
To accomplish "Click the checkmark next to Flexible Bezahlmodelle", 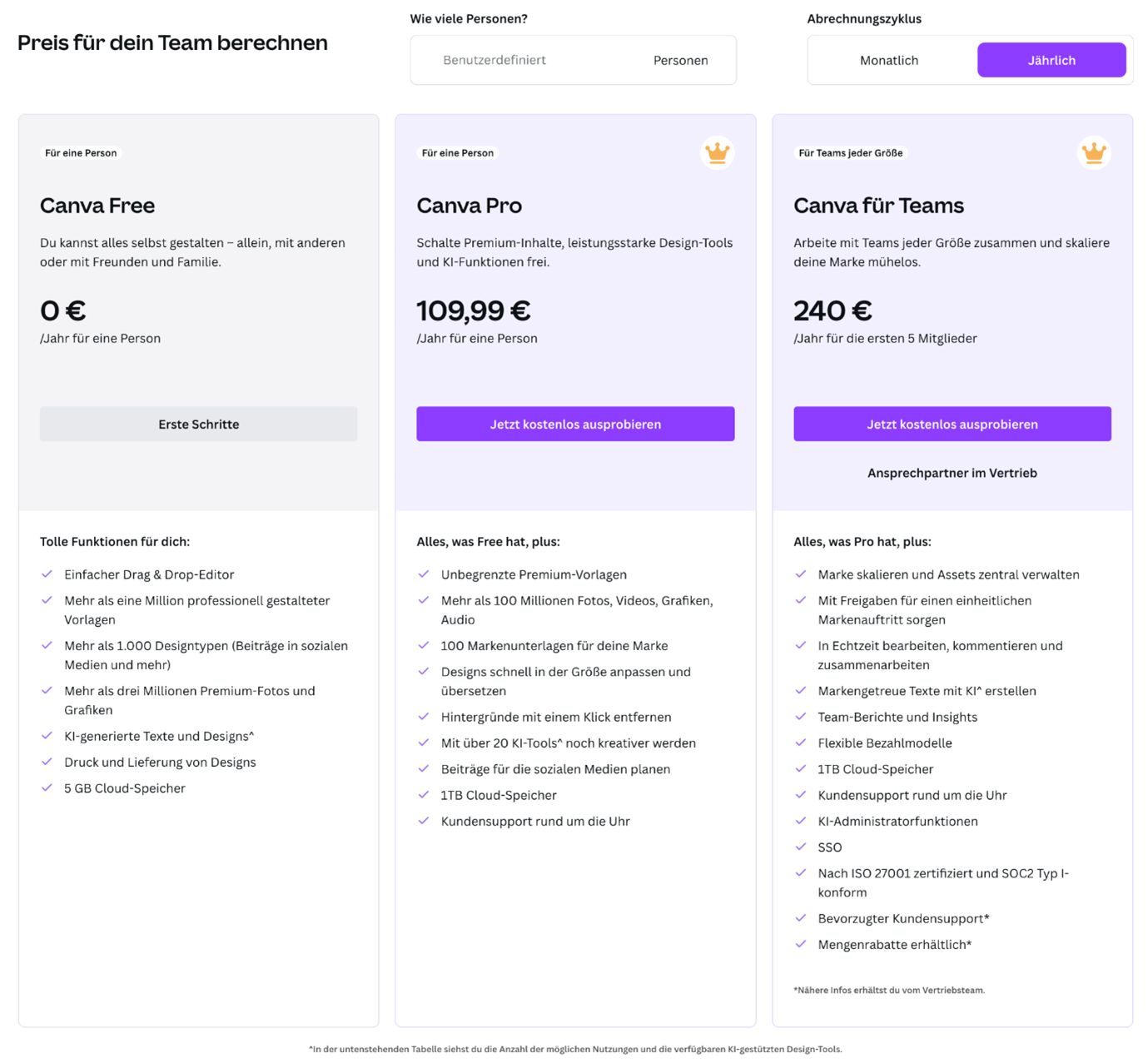I will point(801,743).
